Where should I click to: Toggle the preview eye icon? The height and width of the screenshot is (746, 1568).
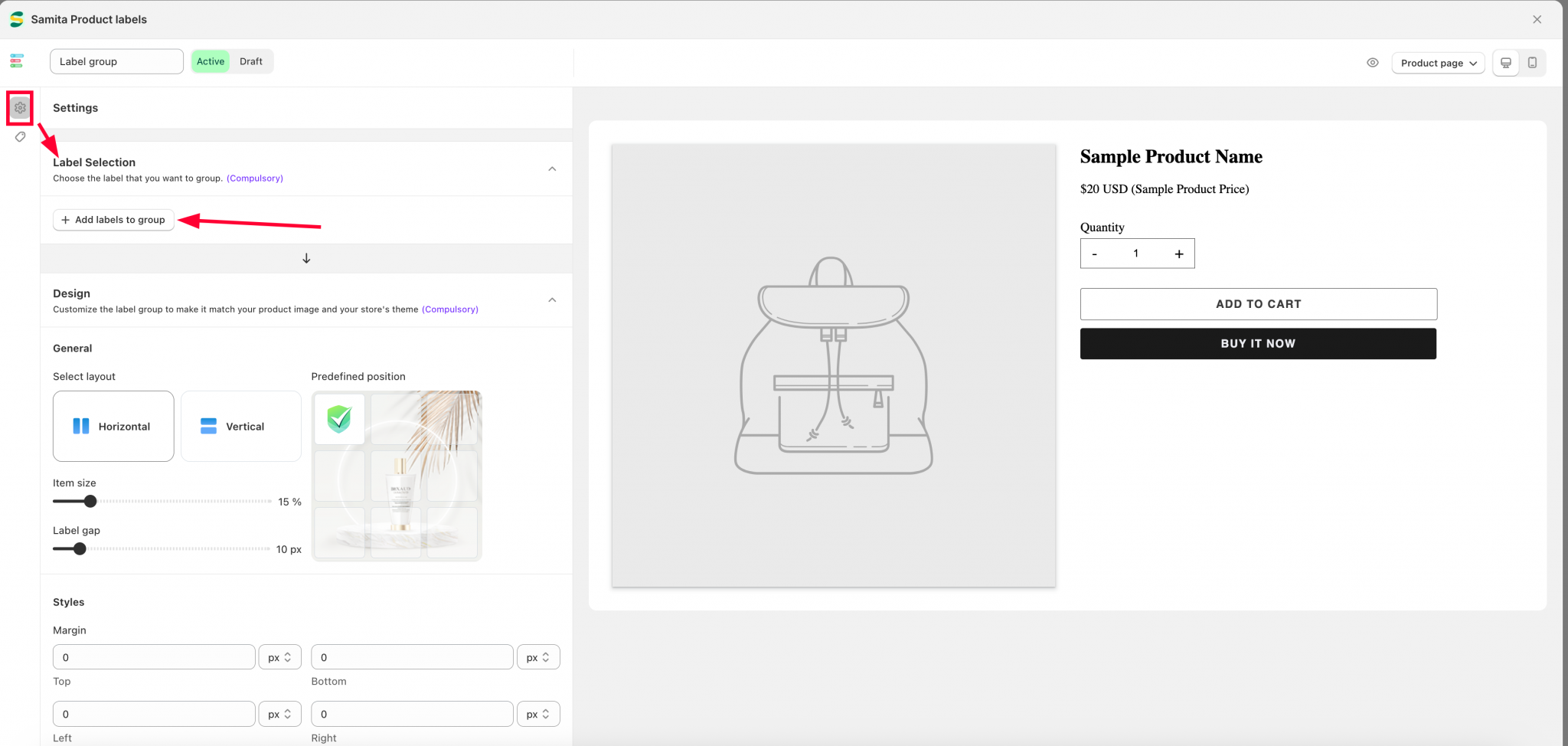tap(1372, 63)
